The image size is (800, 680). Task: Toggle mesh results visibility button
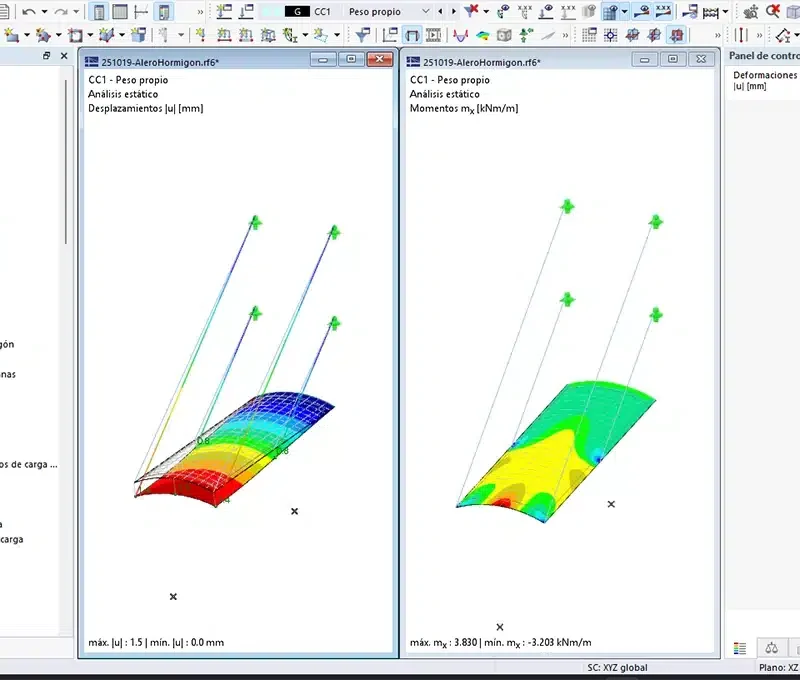click(x=610, y=11)
